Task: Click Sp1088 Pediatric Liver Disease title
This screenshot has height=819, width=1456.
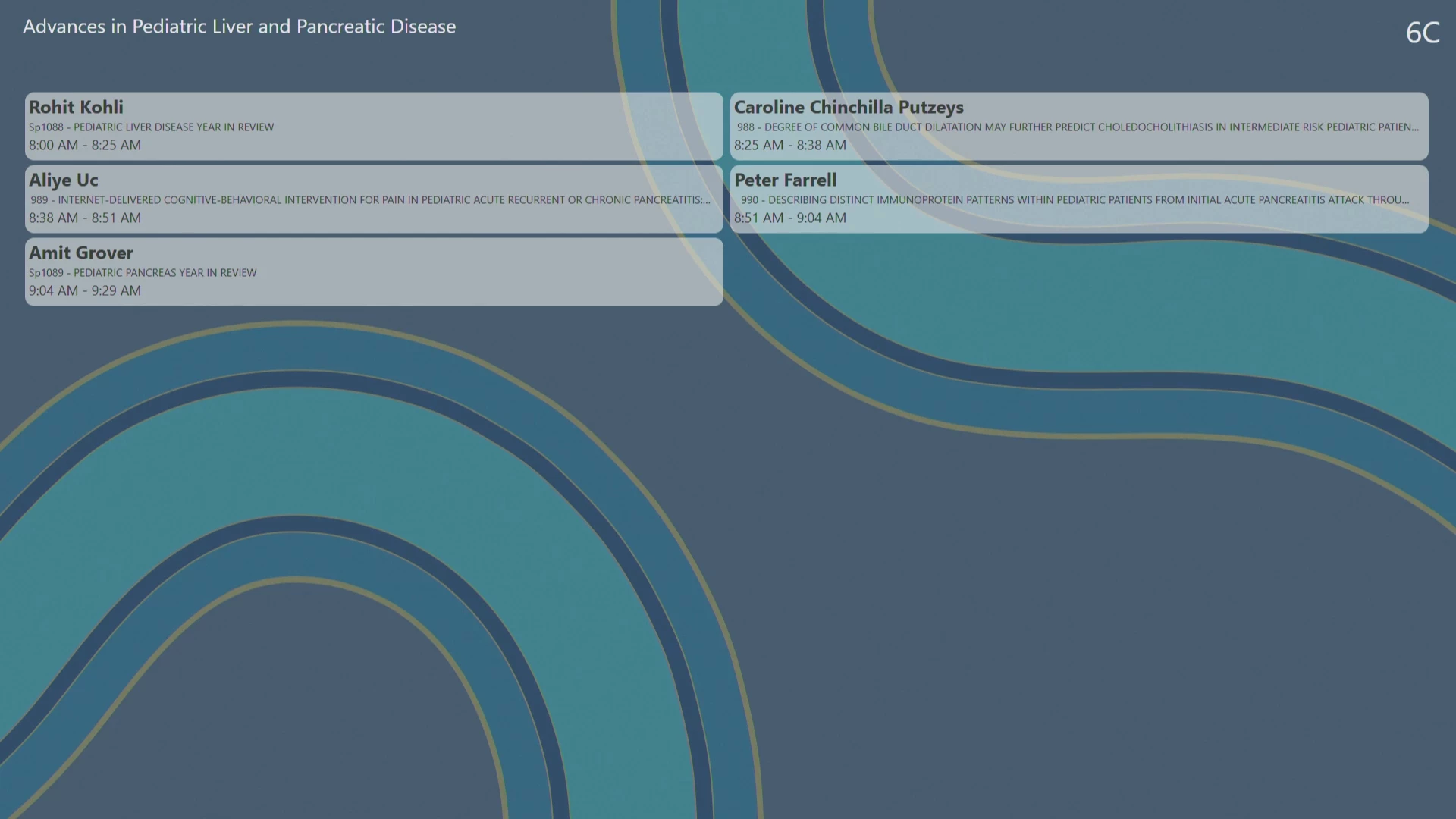Action: 152,127
